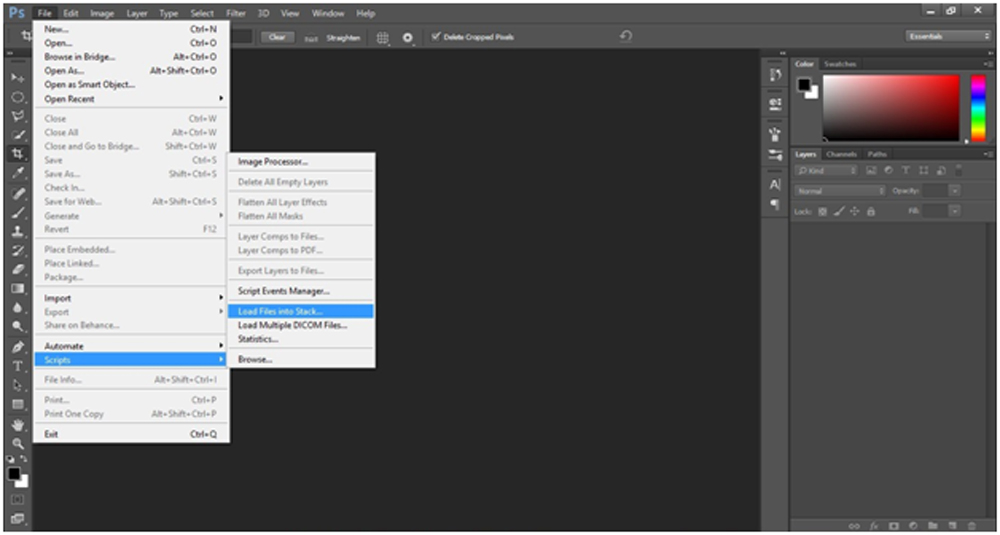Click the hue spectrum slider
Screen dimensions: 1000x535
click(x=978, y=108)
